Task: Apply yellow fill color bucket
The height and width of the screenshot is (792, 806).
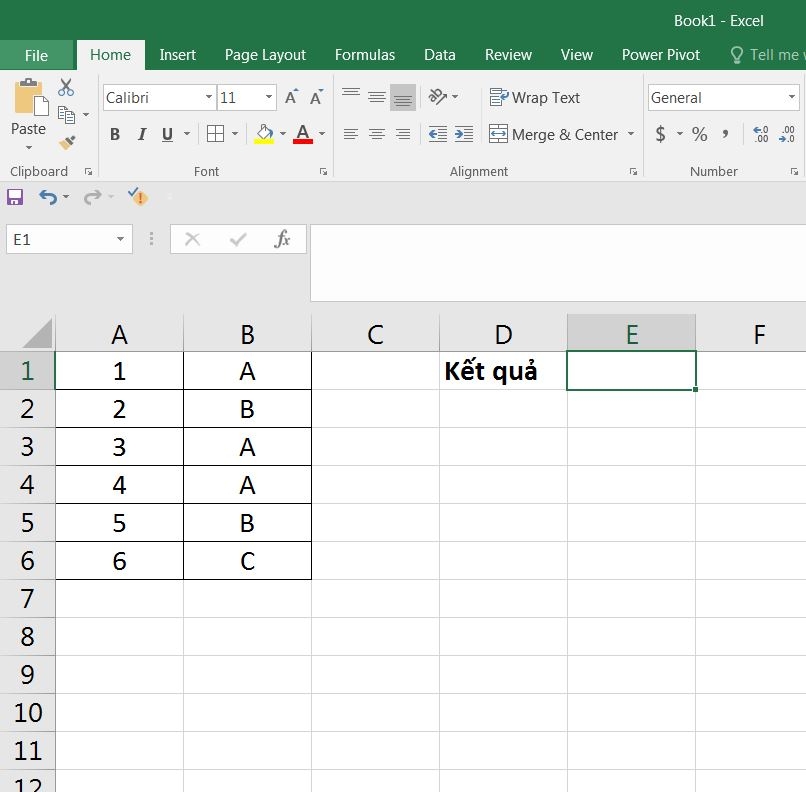Action: [x=264, y=134]
